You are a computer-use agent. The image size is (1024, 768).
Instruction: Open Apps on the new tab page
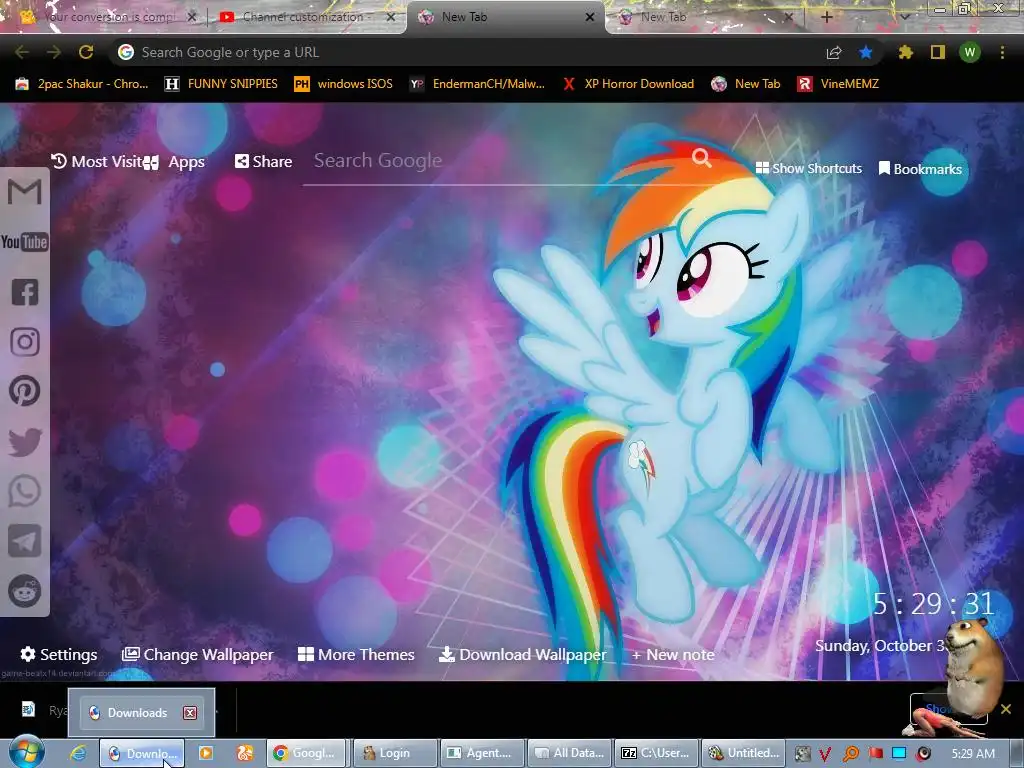175,162
